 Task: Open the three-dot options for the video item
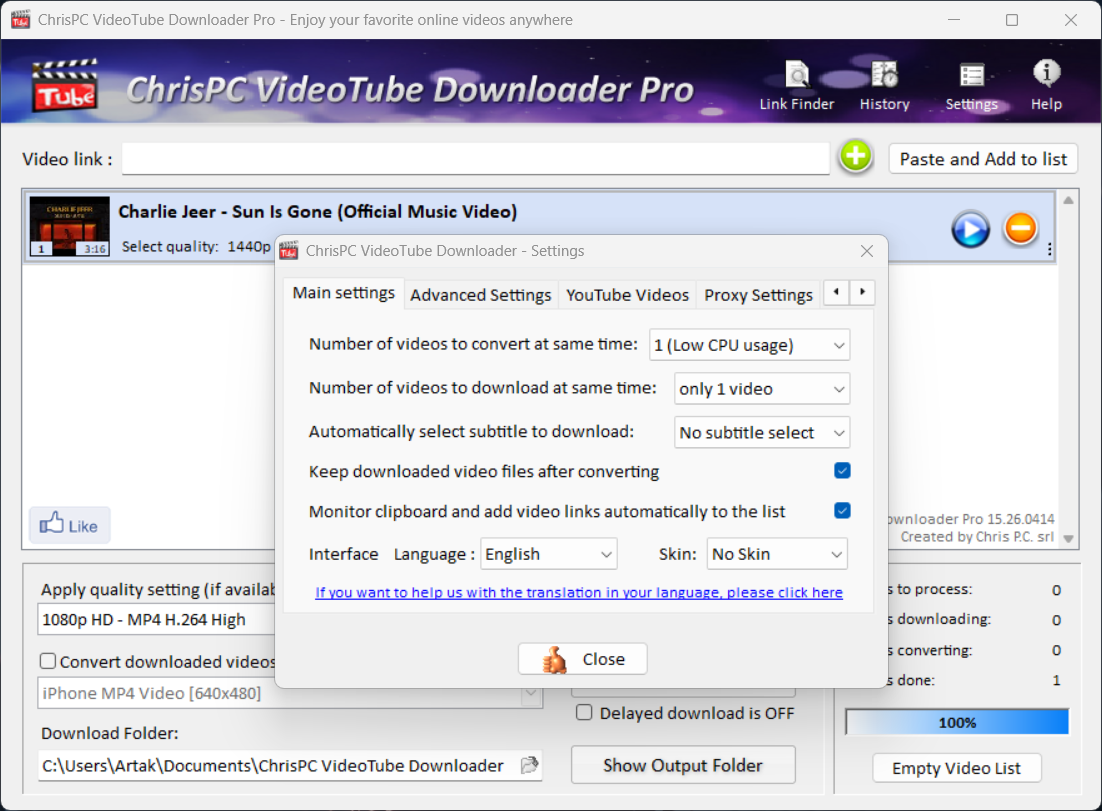(x=1049, y=249)
